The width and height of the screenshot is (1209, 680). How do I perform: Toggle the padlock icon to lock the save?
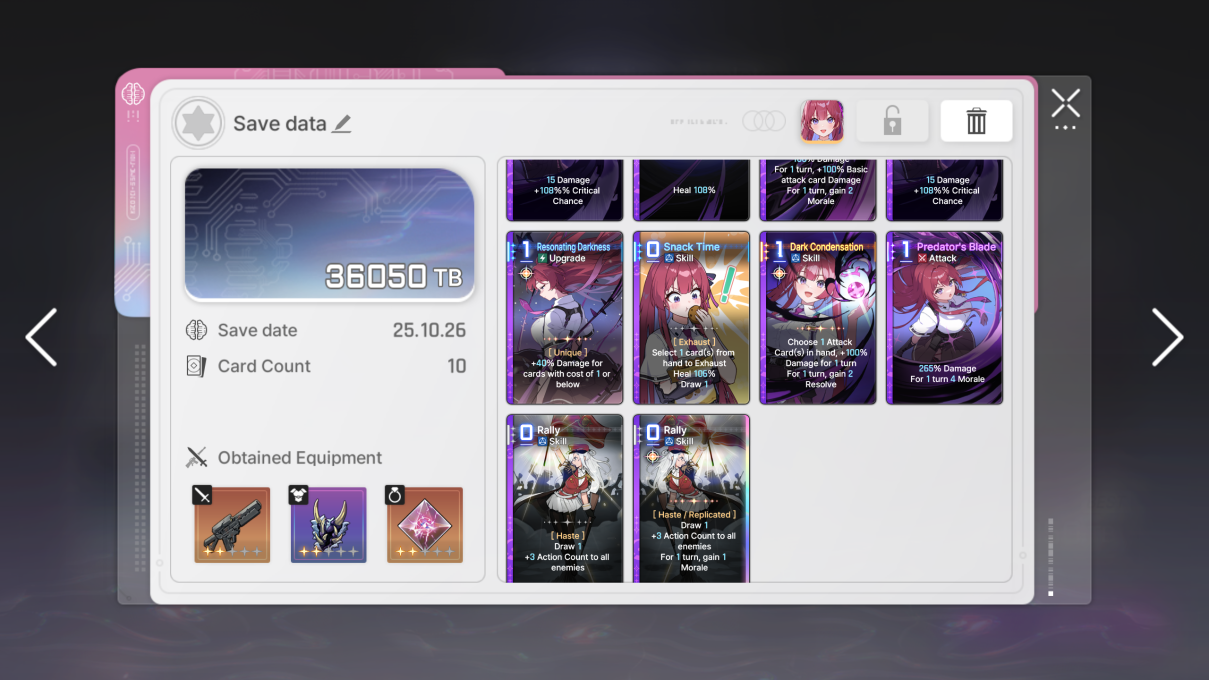(x=892, y=121)
